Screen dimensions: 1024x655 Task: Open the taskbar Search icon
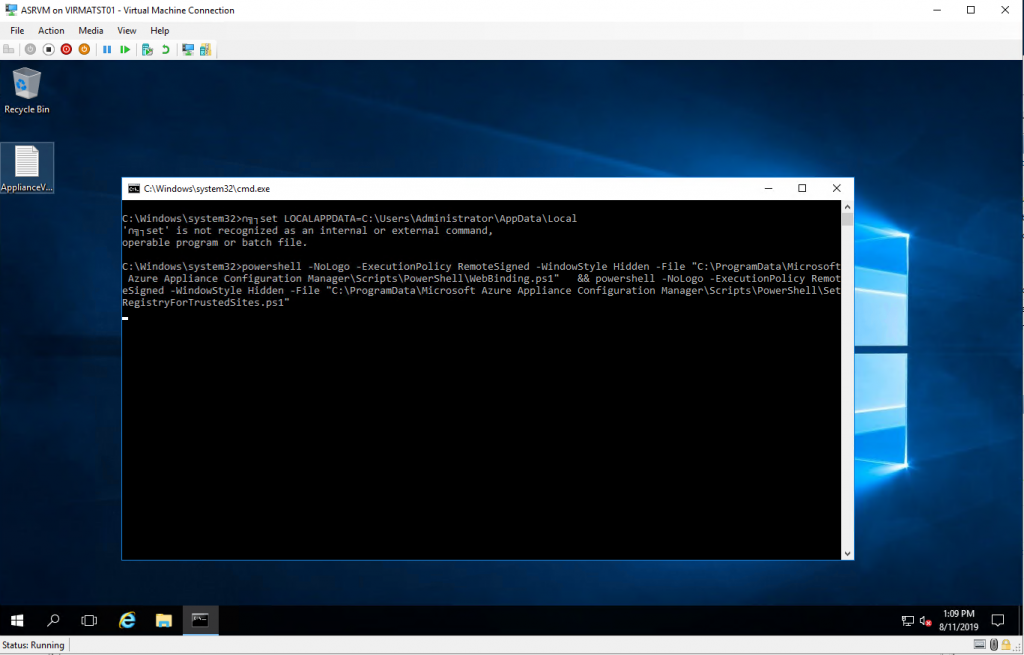(x=54, y=620)
